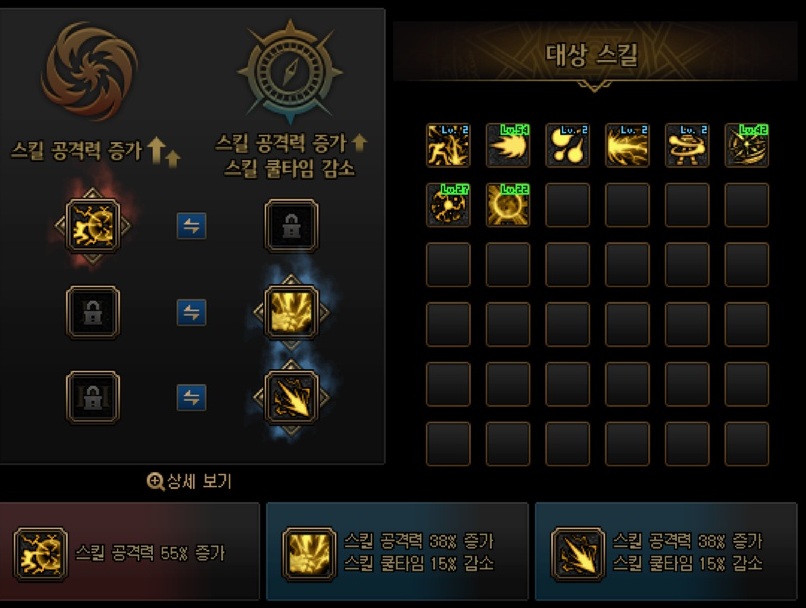Image resolution: width=806 pixels, height=608 pixels.
Task: Choose the three orbs skill icon
Action: click(567, 145)
